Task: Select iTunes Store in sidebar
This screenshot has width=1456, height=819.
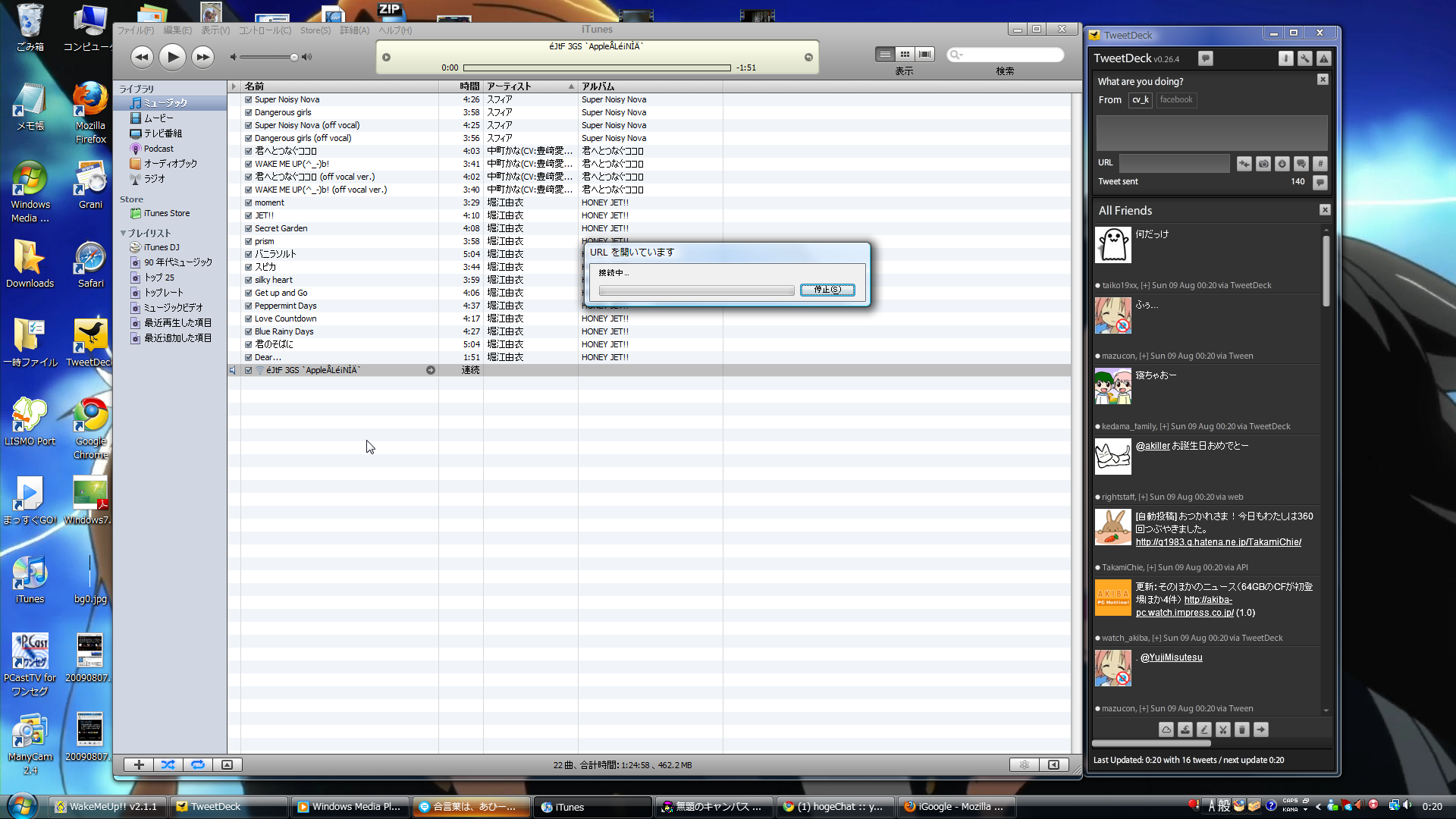Action: click(166, 214)
